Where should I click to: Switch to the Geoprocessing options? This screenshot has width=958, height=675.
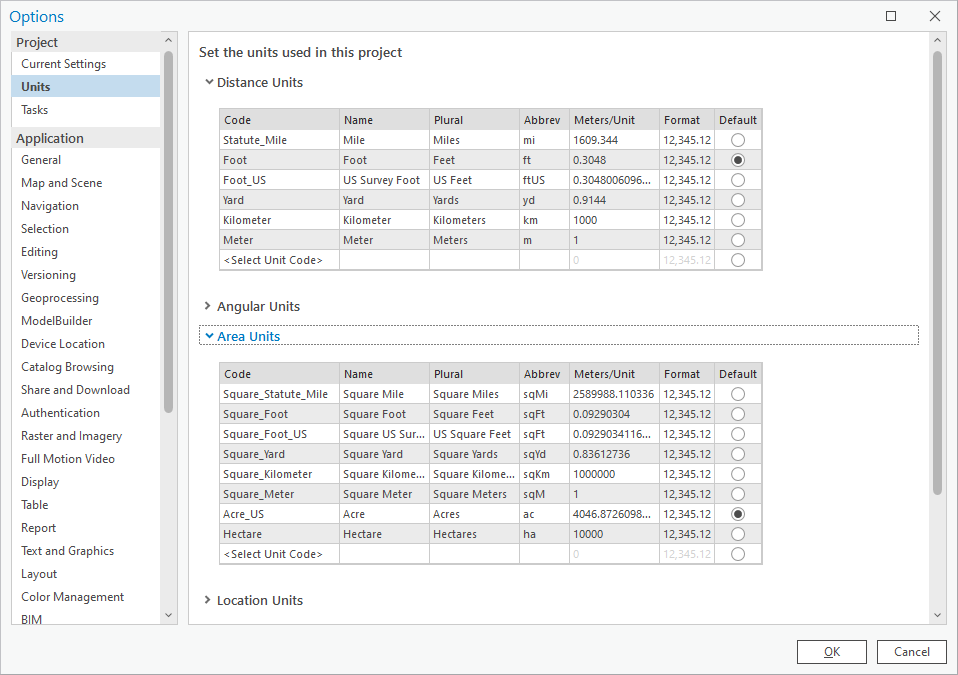pos(60,298)
